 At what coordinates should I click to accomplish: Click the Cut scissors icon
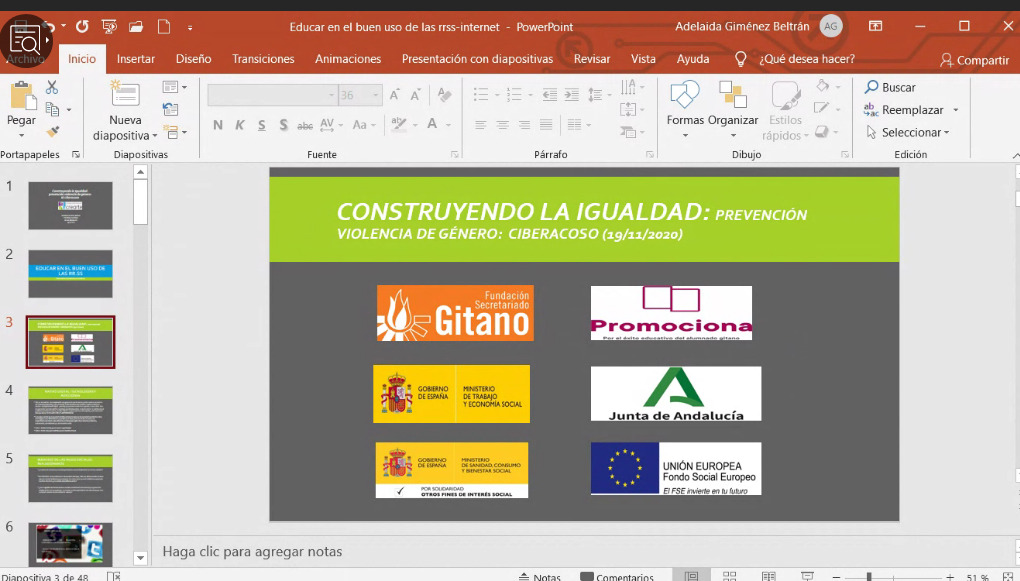point(52,87)
